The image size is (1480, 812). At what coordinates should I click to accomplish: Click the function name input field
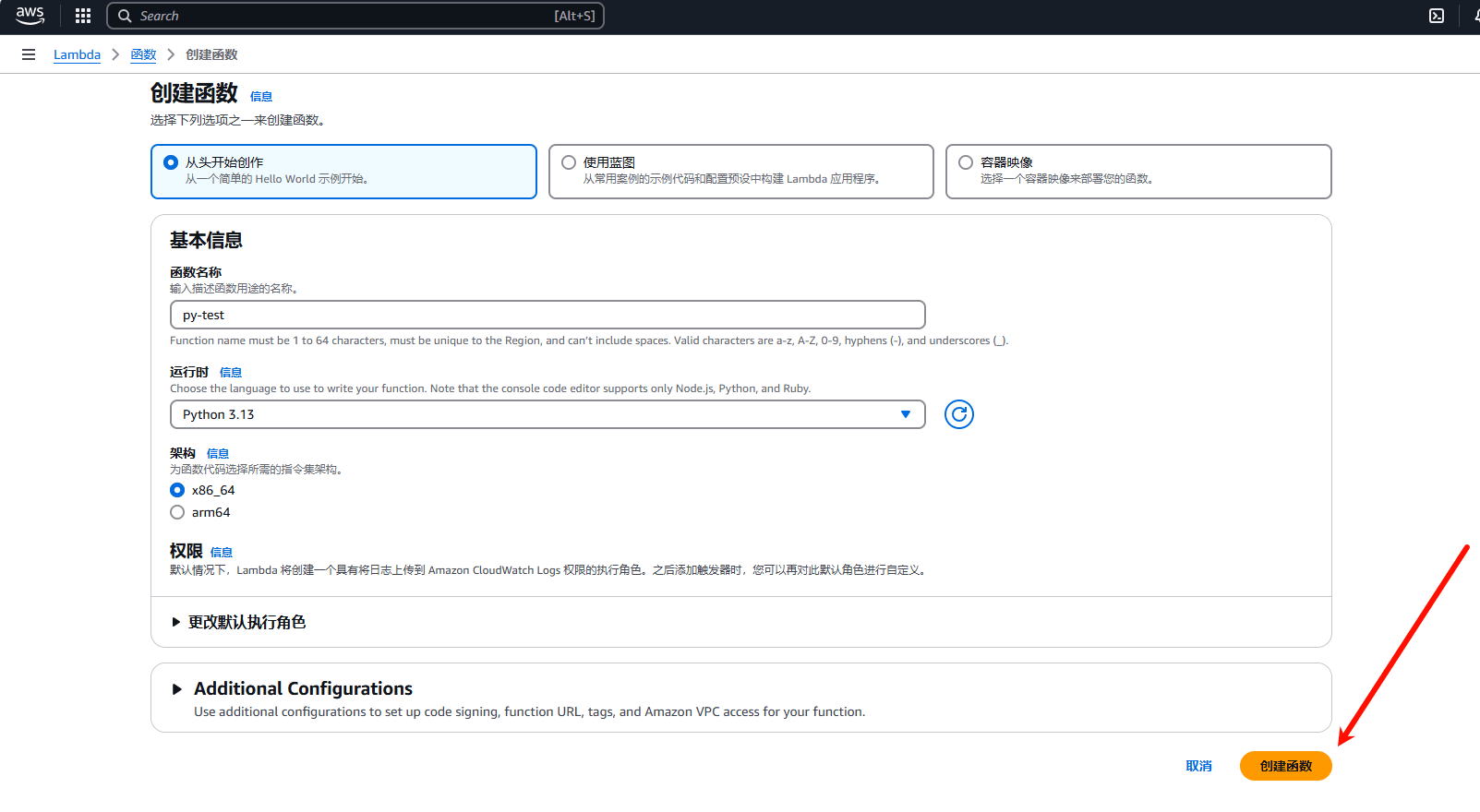(x=547, y=315)
